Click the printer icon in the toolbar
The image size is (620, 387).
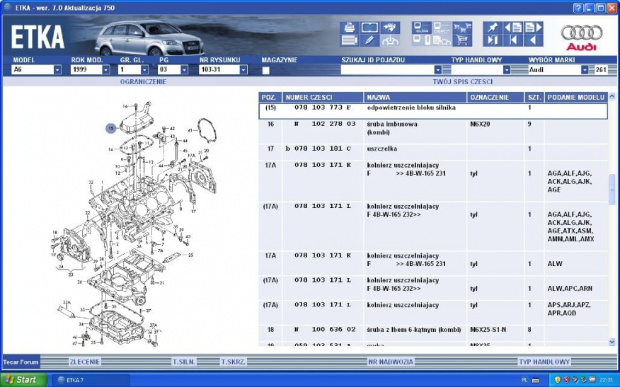(350, 28)
